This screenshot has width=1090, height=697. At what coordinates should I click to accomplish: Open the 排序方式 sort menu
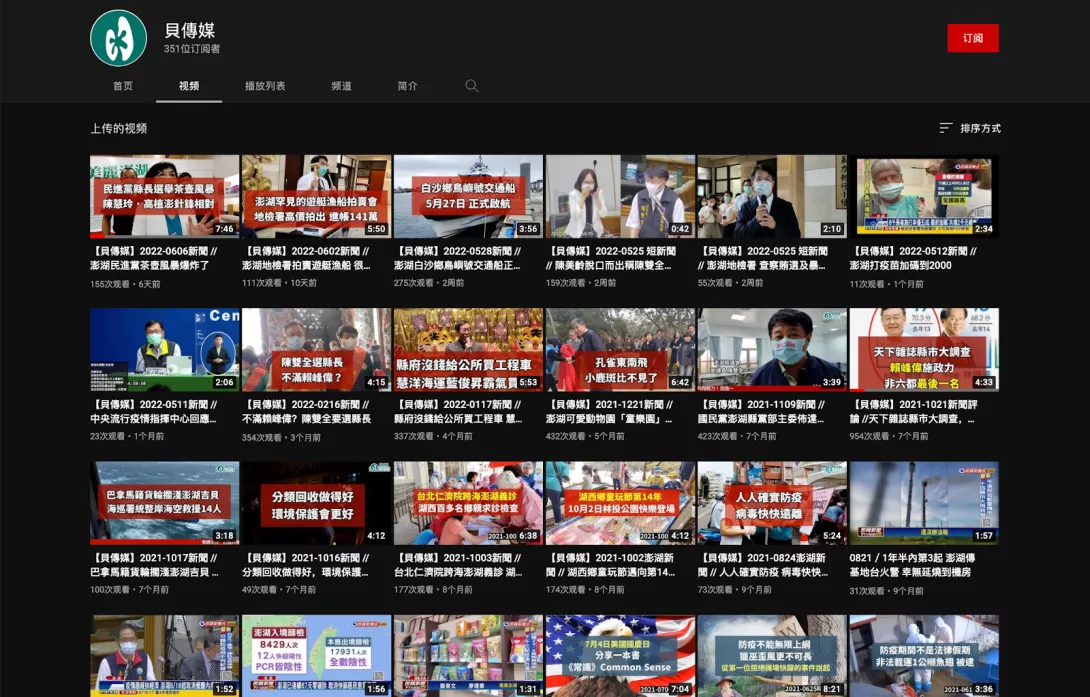pyautogui.click(x=969, y=128)
